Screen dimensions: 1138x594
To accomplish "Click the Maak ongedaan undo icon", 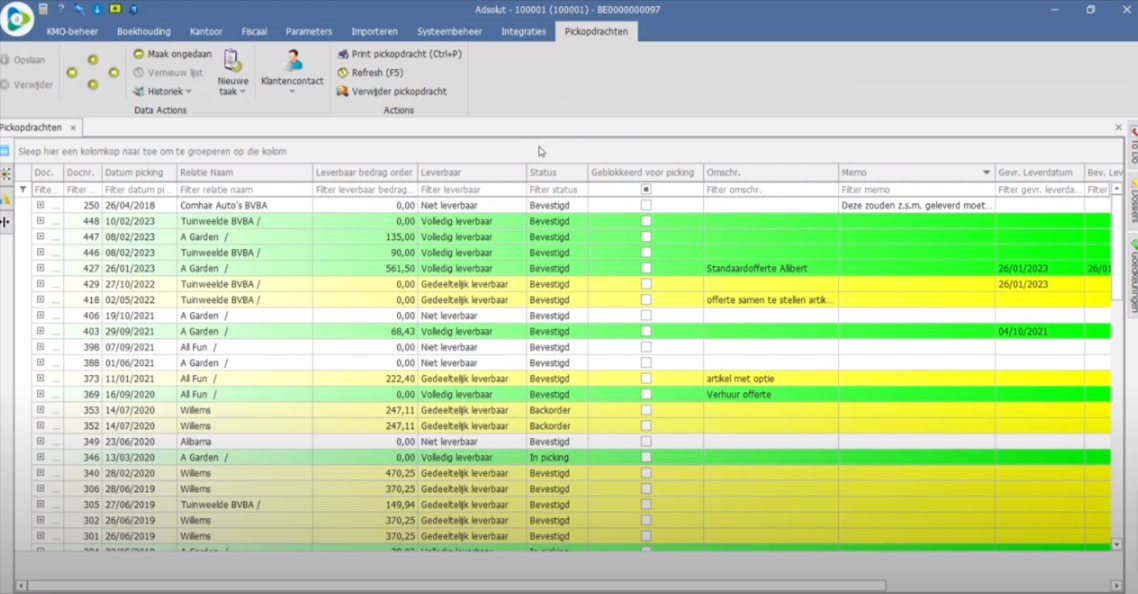I will (x=139, y=54).
